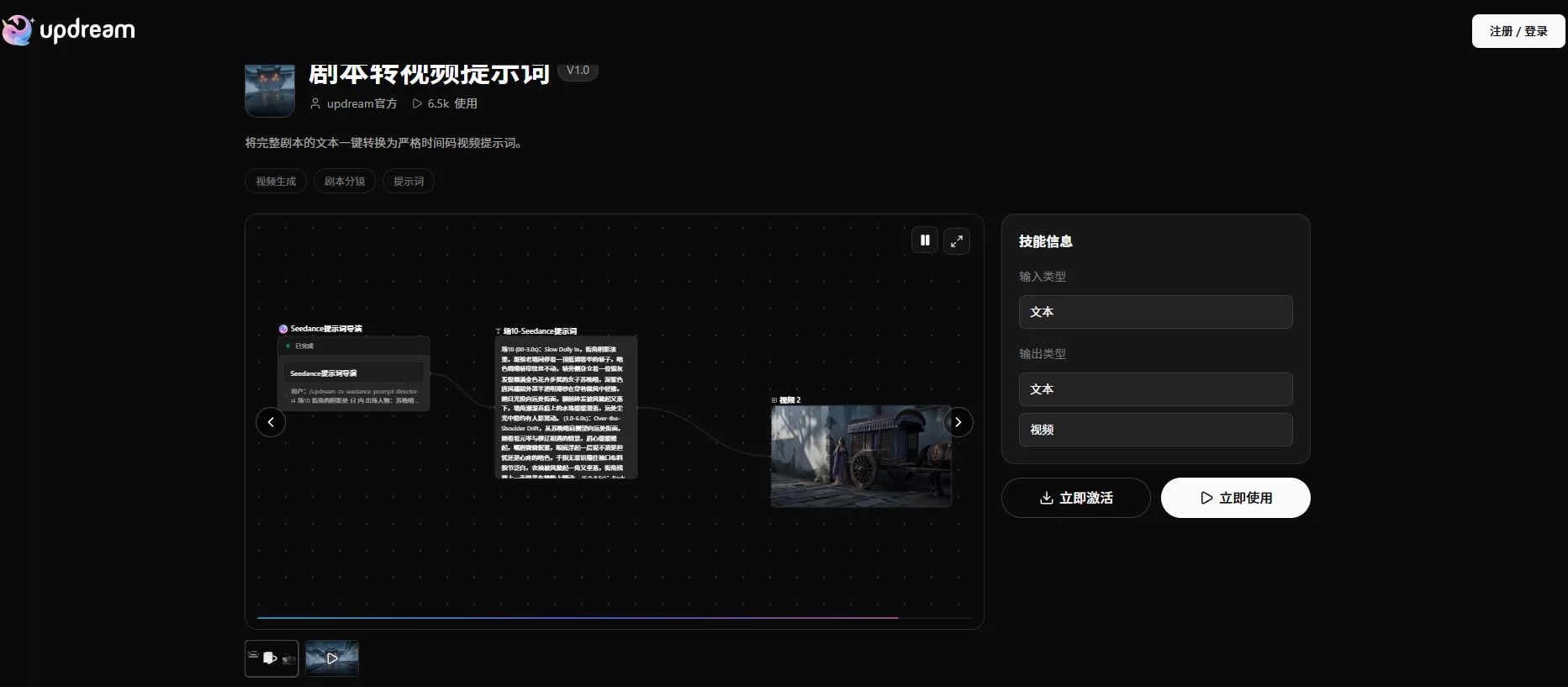The width and height of the screenshot is (1568, 687).
Task: Click the play icon in 立即使用
Action: pyautogui.click(x=1206, y=498)
